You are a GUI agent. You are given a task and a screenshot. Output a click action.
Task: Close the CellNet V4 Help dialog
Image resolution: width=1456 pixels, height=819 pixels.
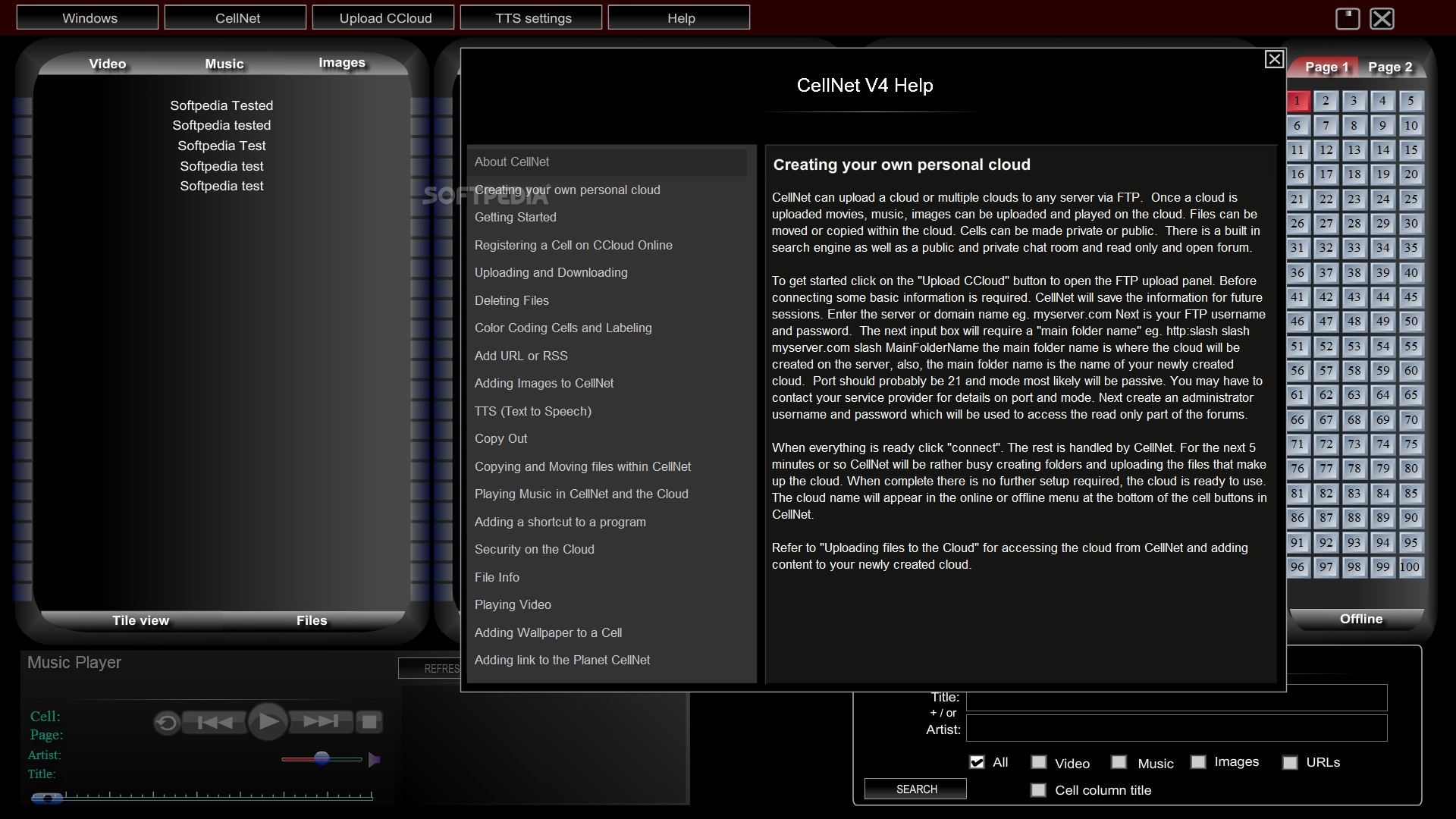[x=1274, y=59]
